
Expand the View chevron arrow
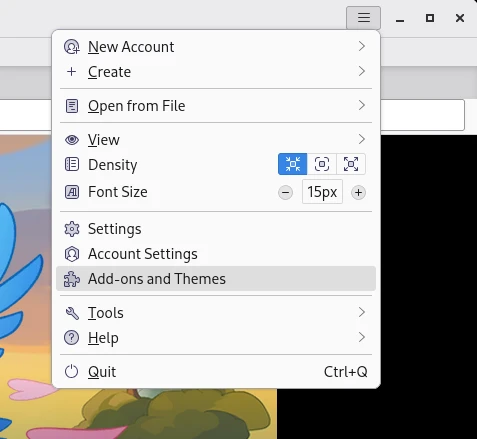[362, 139]
